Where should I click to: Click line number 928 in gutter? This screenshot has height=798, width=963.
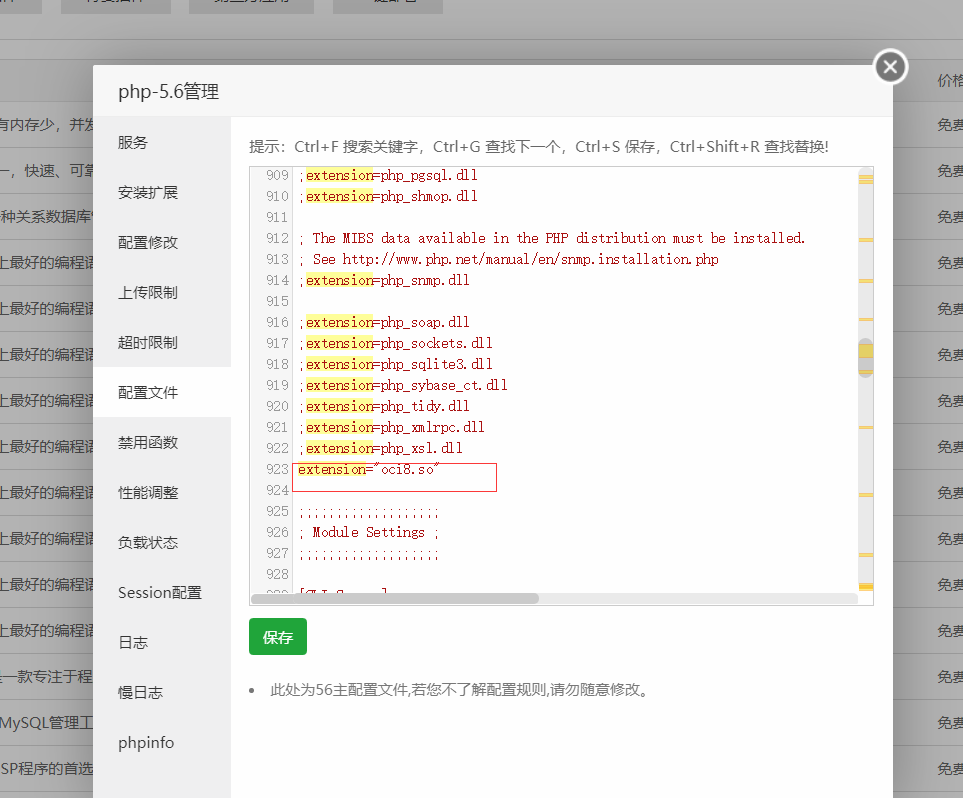click(x=277, y=574)
